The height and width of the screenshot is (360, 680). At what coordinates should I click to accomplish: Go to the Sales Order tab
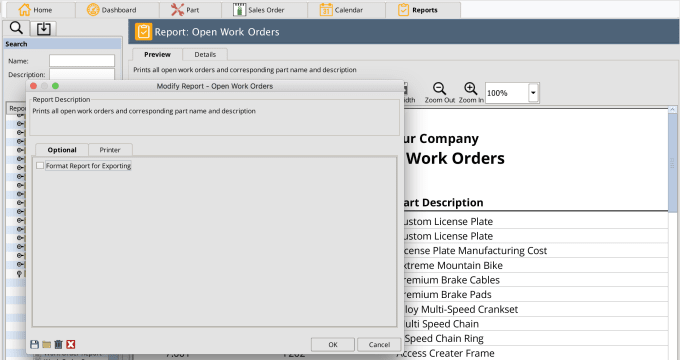coord(259,10)
